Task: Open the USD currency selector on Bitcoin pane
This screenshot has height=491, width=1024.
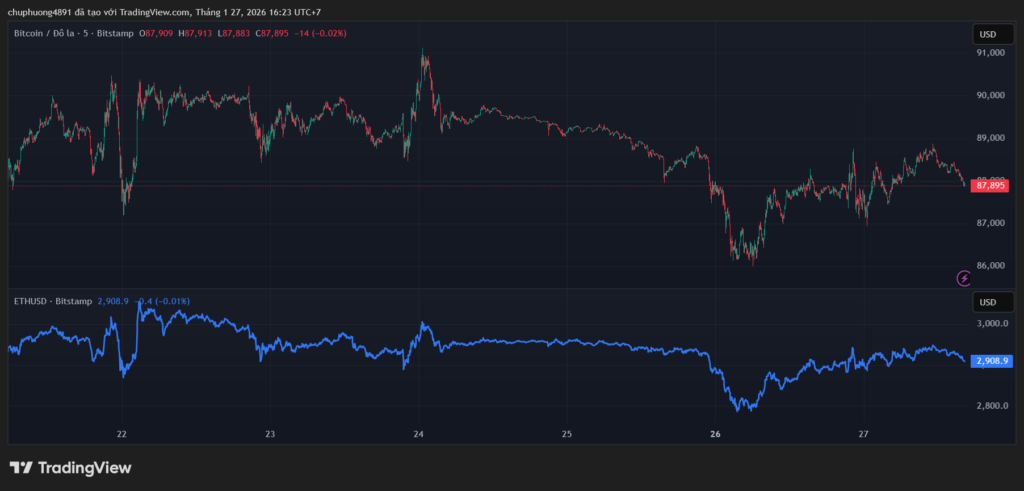Action: 987,34
